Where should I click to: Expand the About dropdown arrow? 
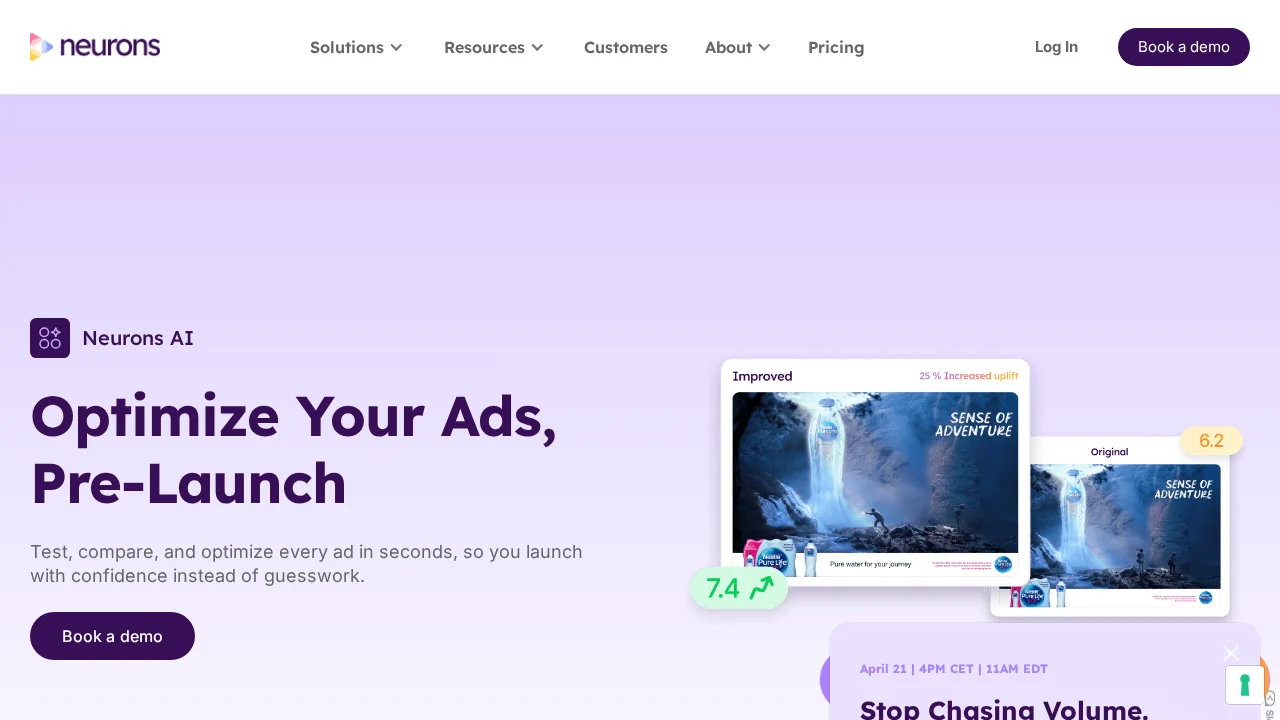pos(764,47)
